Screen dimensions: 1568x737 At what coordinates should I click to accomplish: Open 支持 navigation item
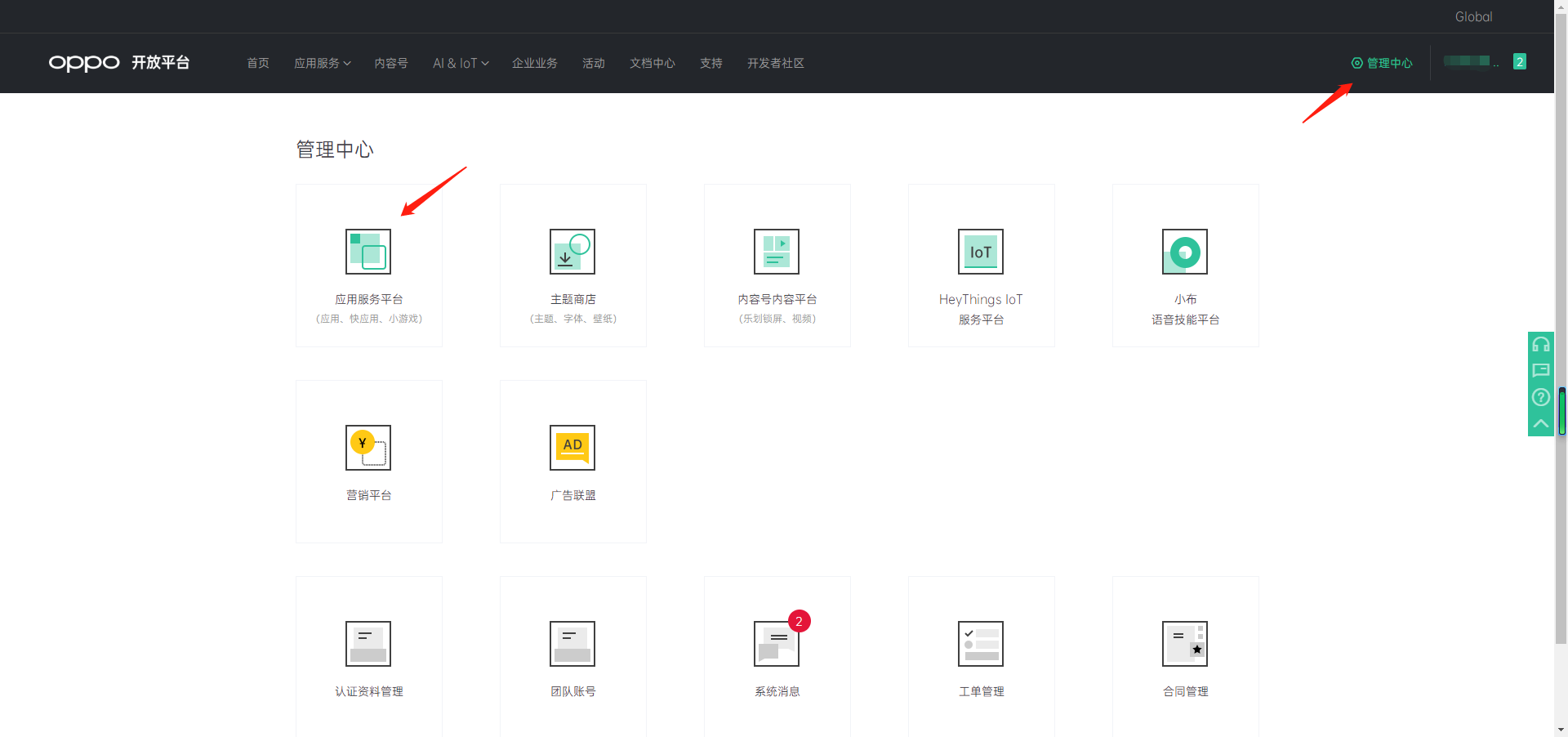[x=711, y=63]
